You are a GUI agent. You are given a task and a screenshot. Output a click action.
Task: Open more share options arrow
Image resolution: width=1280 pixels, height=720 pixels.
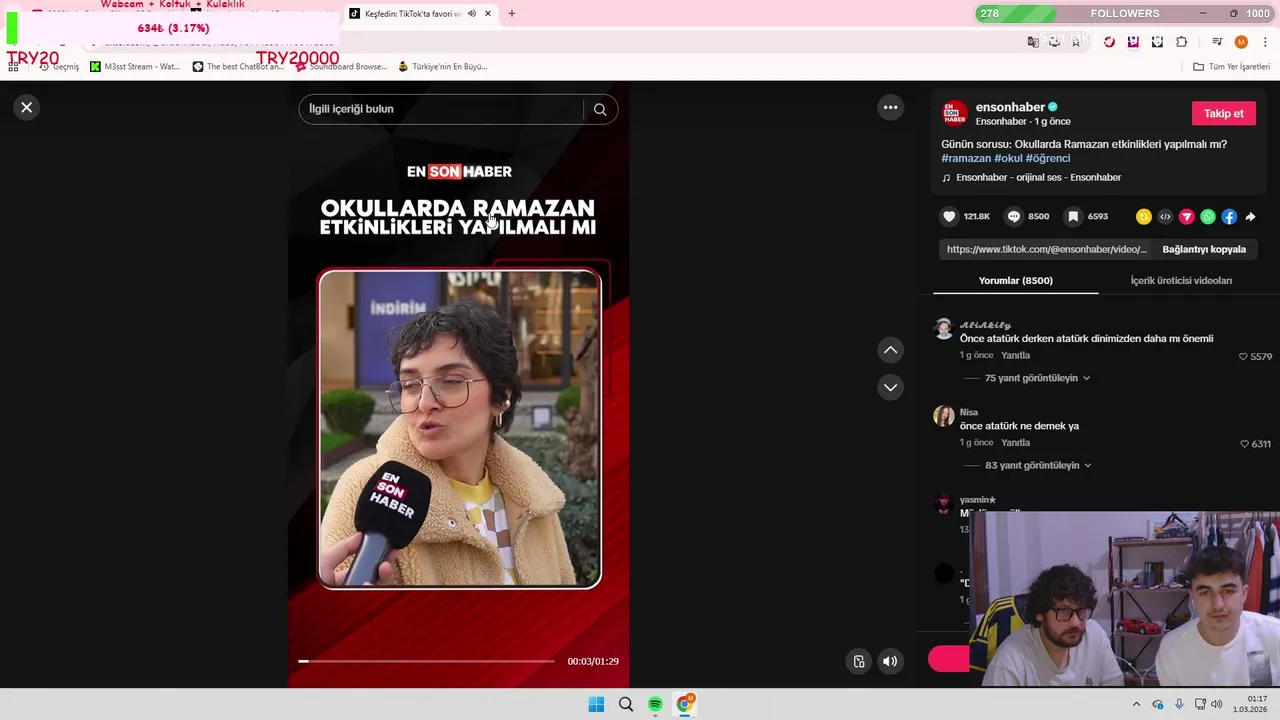(1250, 216)
